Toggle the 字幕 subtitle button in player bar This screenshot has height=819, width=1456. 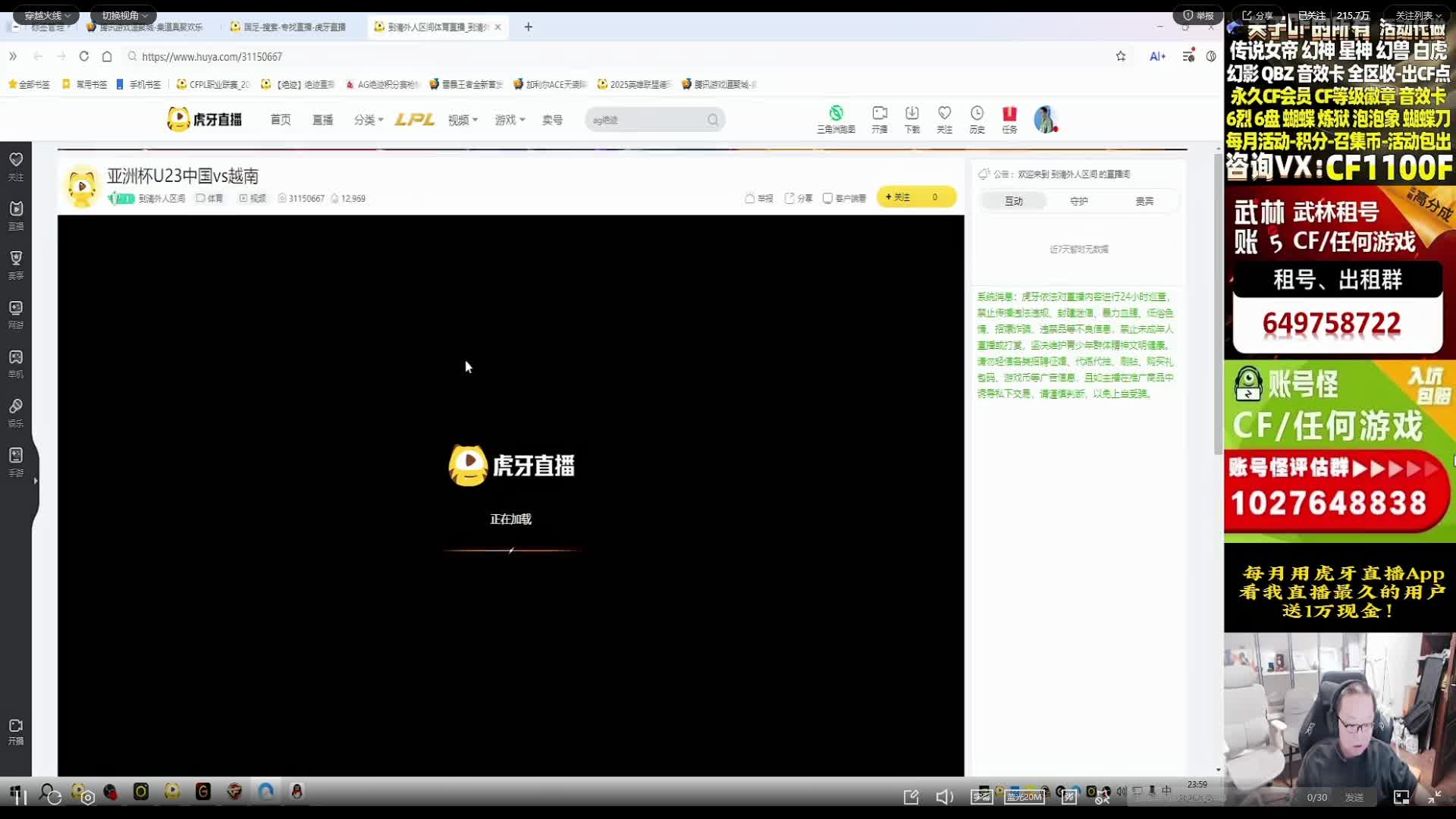click(x=981, y=797)
